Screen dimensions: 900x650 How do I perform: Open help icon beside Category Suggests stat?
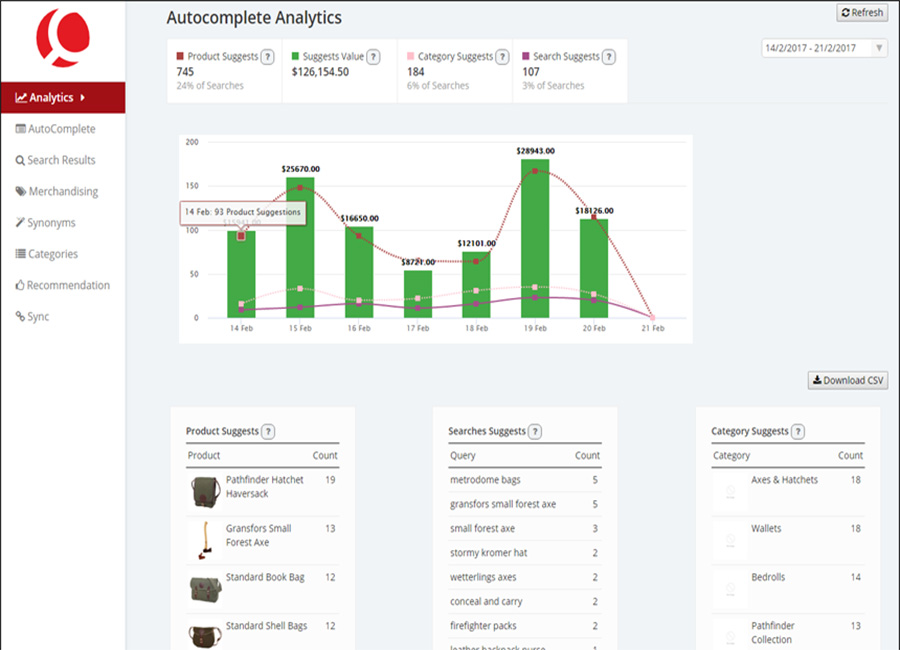click(503, 57)
